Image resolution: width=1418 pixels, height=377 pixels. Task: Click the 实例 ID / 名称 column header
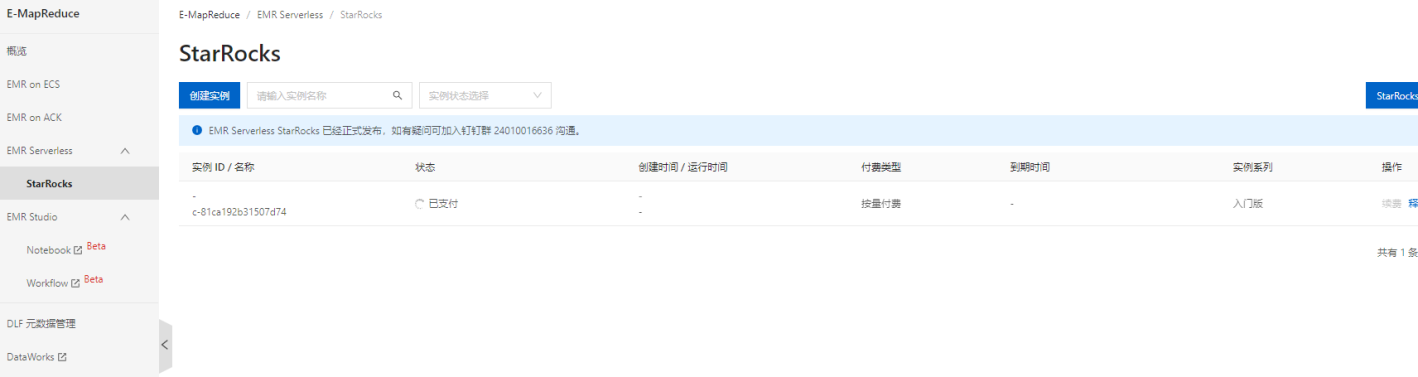[x=223, y=167]
